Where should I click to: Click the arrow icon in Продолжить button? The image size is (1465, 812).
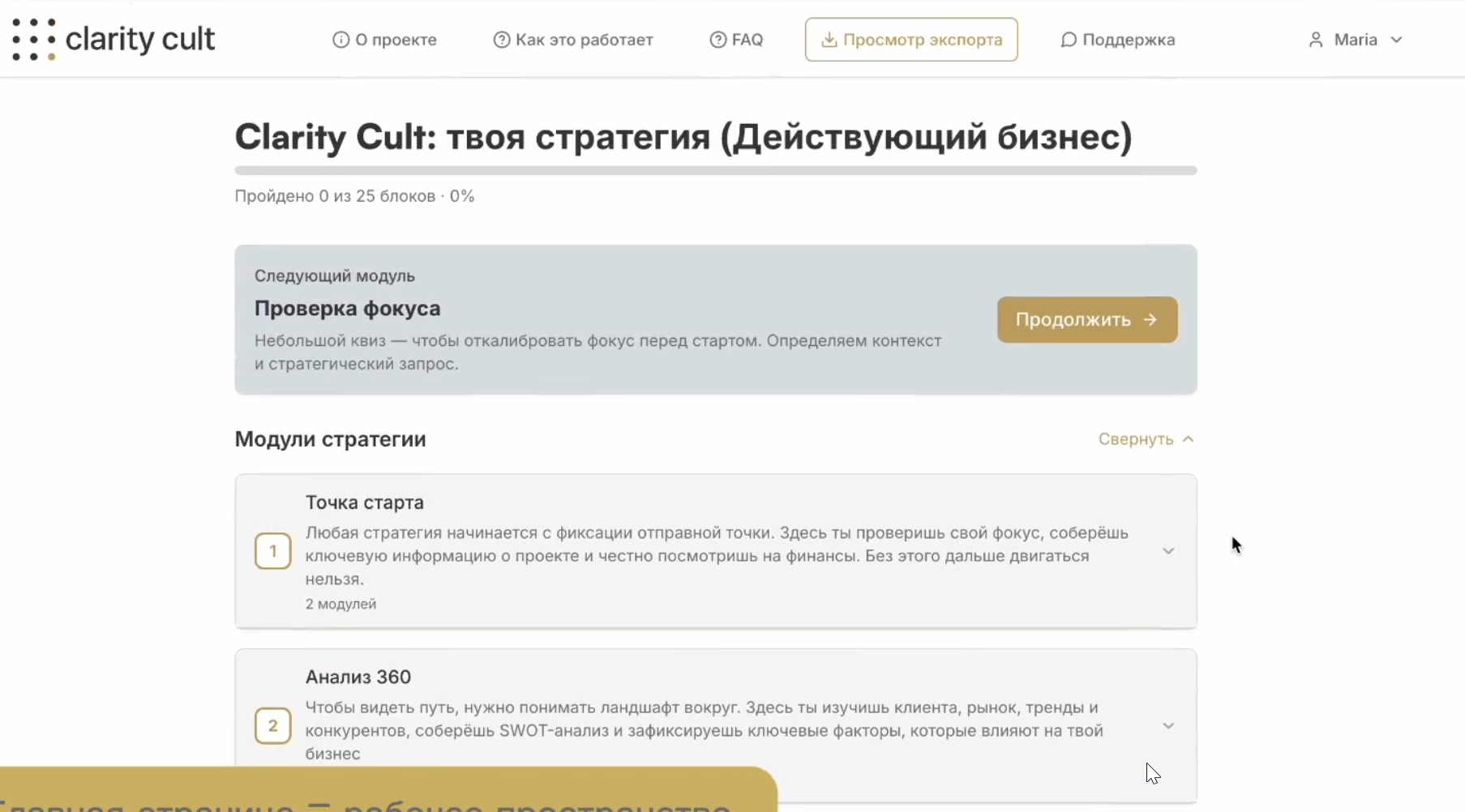coord(1150,319)
